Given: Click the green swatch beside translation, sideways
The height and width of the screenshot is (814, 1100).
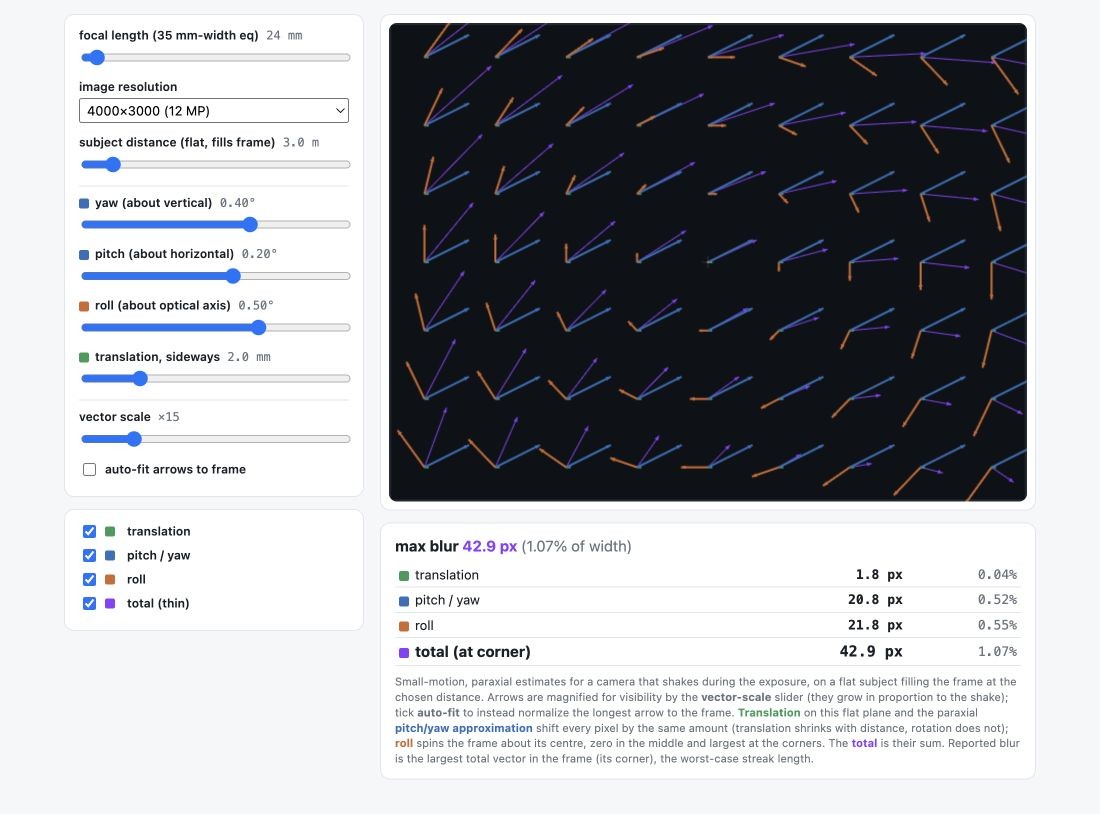Looking at the screenshot, I should pyautogui.click(x=84, y=357).
